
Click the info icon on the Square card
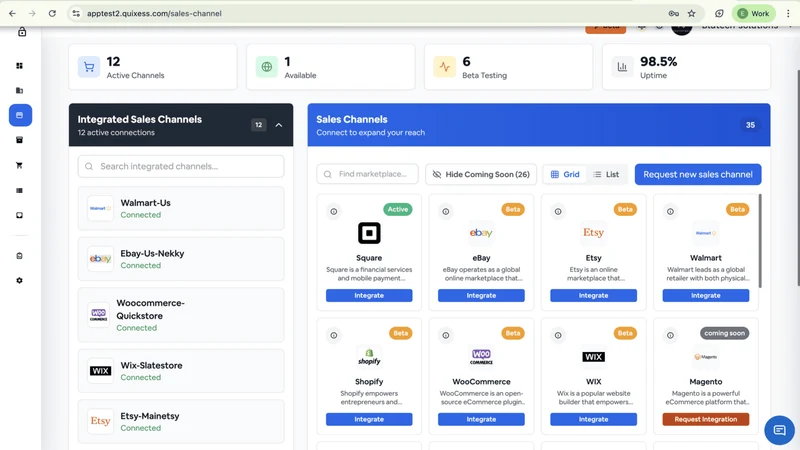334,211
